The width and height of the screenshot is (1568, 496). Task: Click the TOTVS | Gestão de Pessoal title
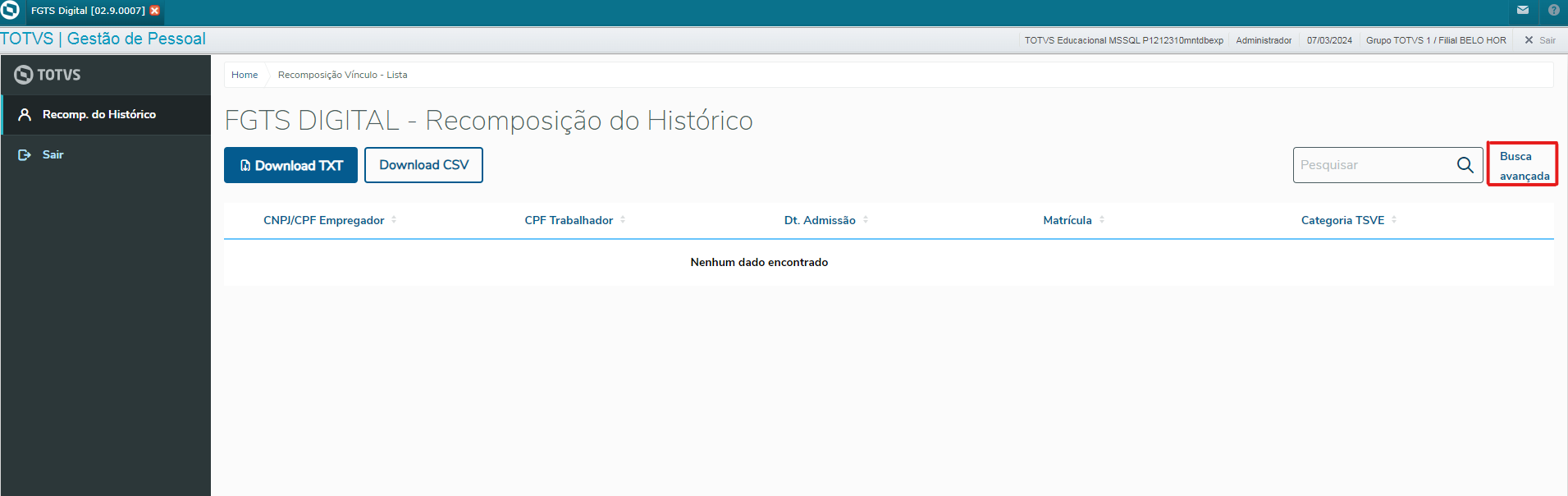tap(103, 39)
